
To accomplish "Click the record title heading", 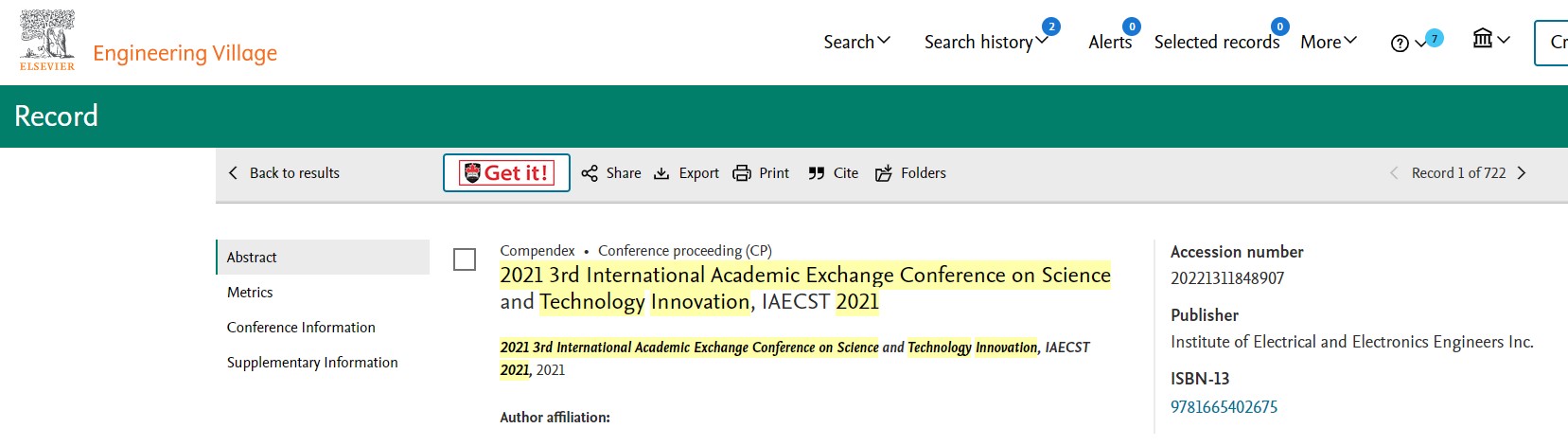I will pyautogui.click(x=805, y=288).
